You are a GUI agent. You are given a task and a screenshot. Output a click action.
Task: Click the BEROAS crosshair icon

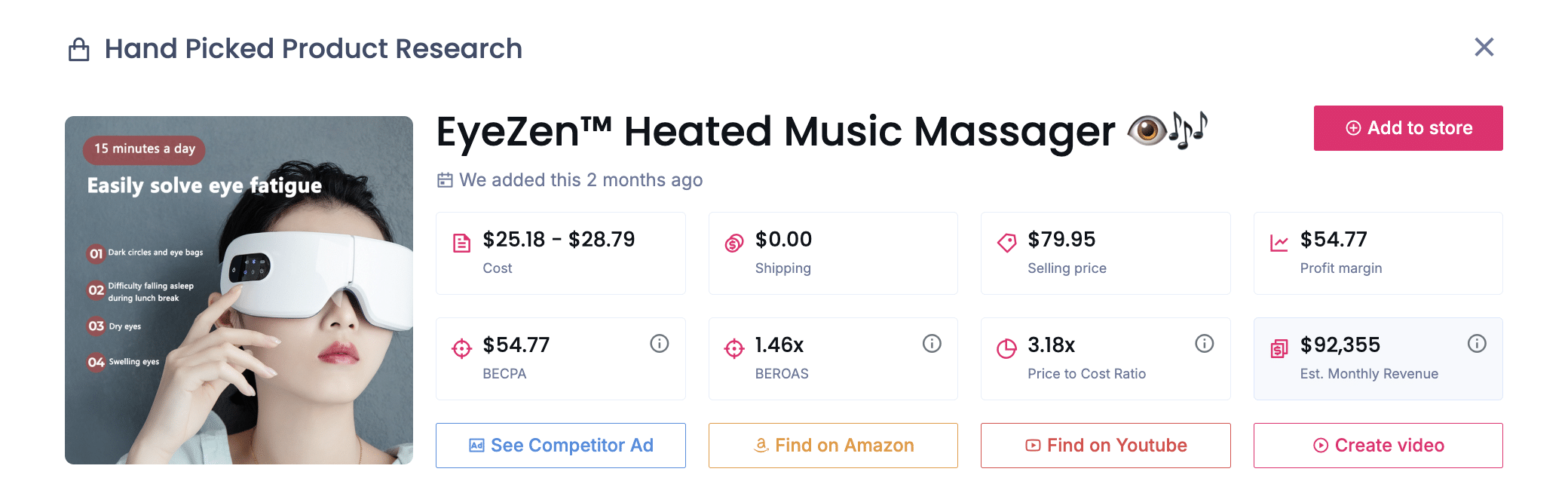tap(733, 346)
